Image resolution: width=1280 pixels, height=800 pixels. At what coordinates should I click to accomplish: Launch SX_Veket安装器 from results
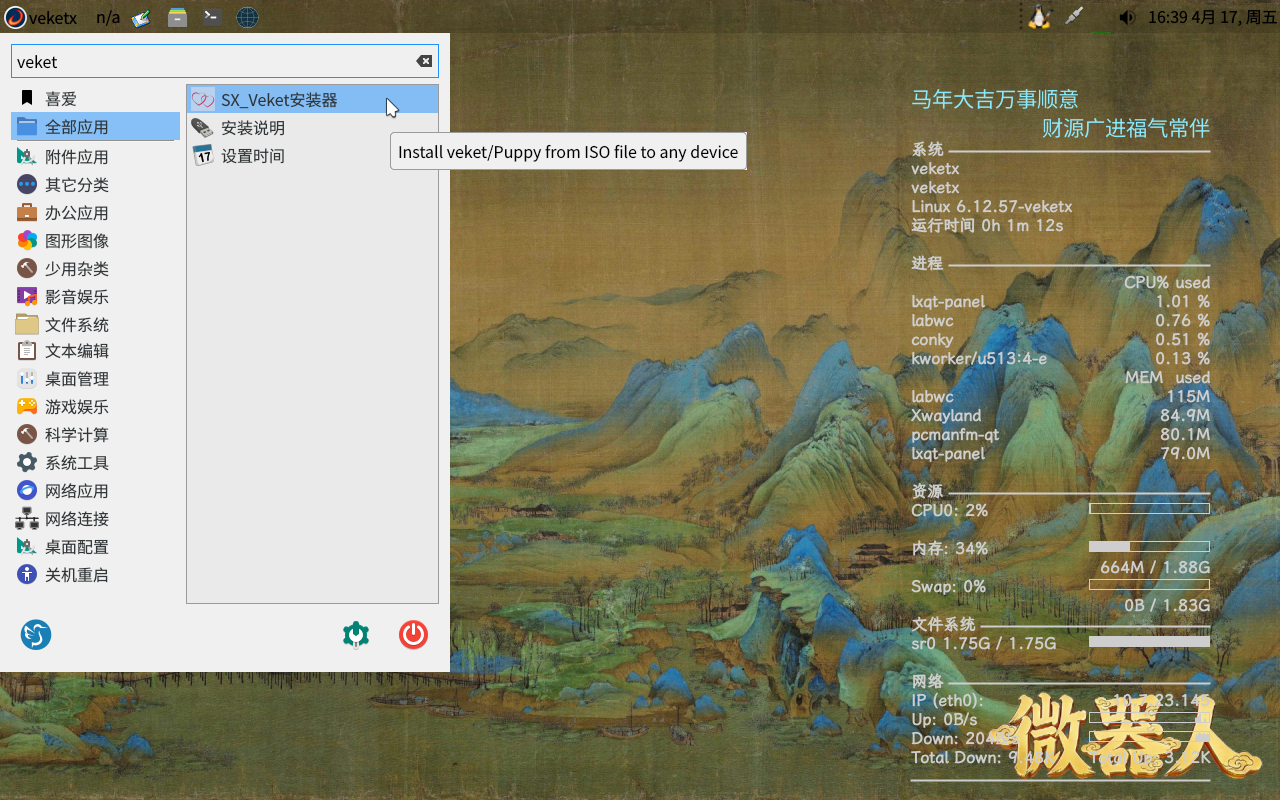(279, 100)
